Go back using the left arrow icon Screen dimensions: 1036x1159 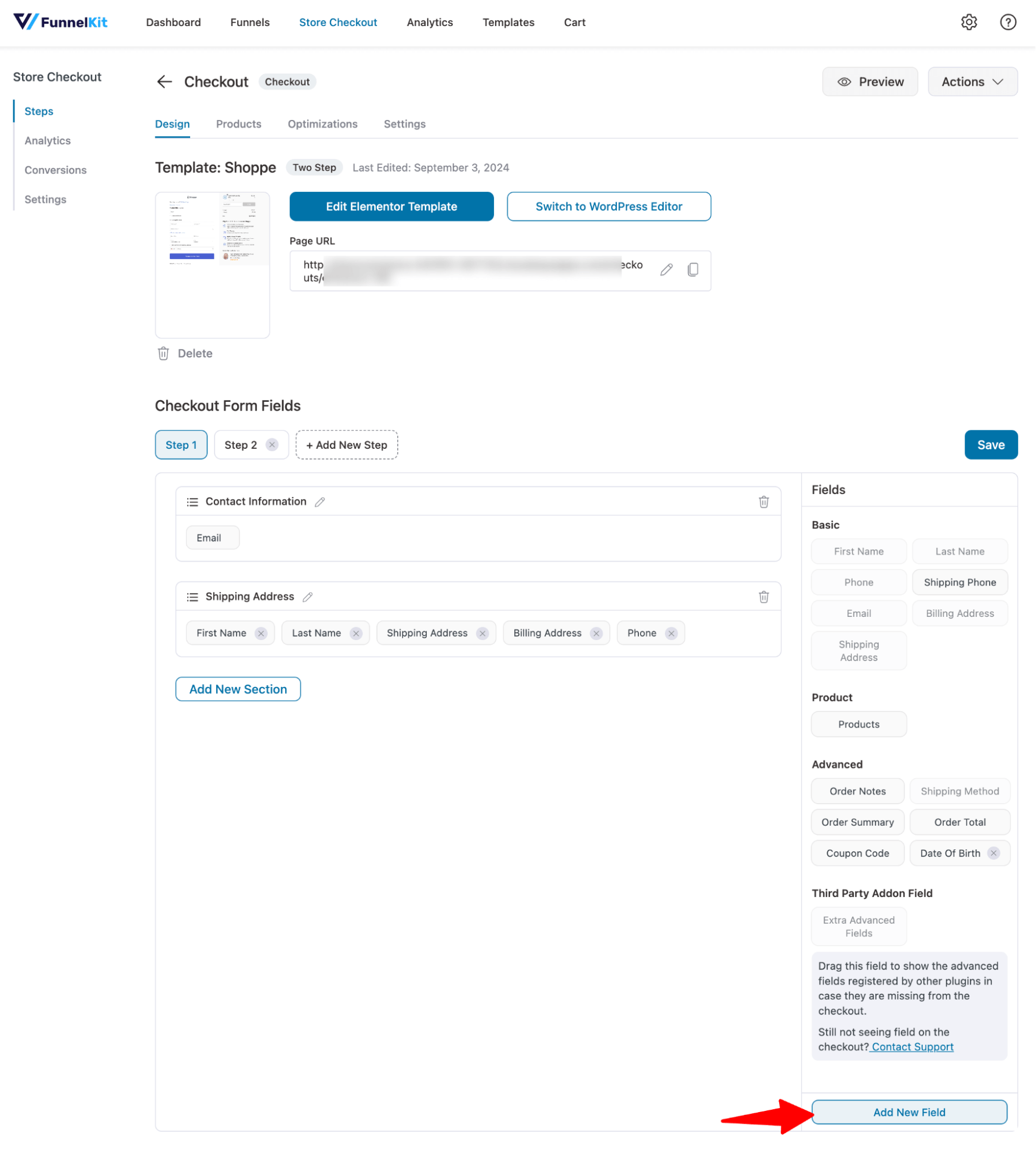click(x=165, y=82)
